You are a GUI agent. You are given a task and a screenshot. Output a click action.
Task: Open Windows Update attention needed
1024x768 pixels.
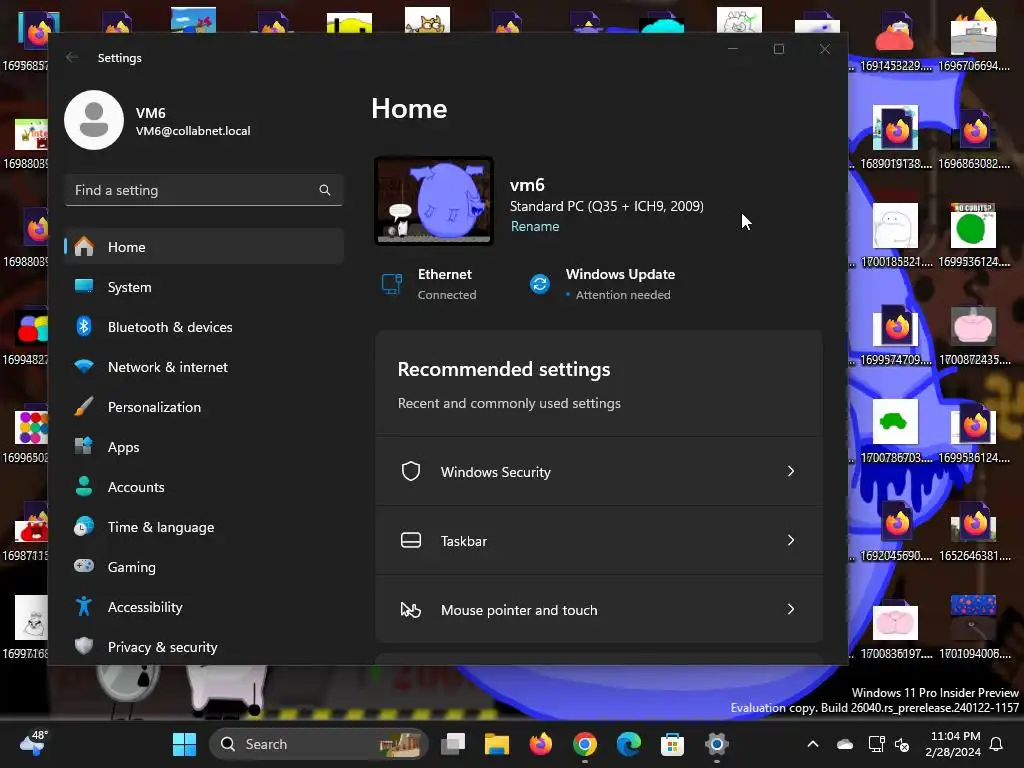click(x=602, y=284)
